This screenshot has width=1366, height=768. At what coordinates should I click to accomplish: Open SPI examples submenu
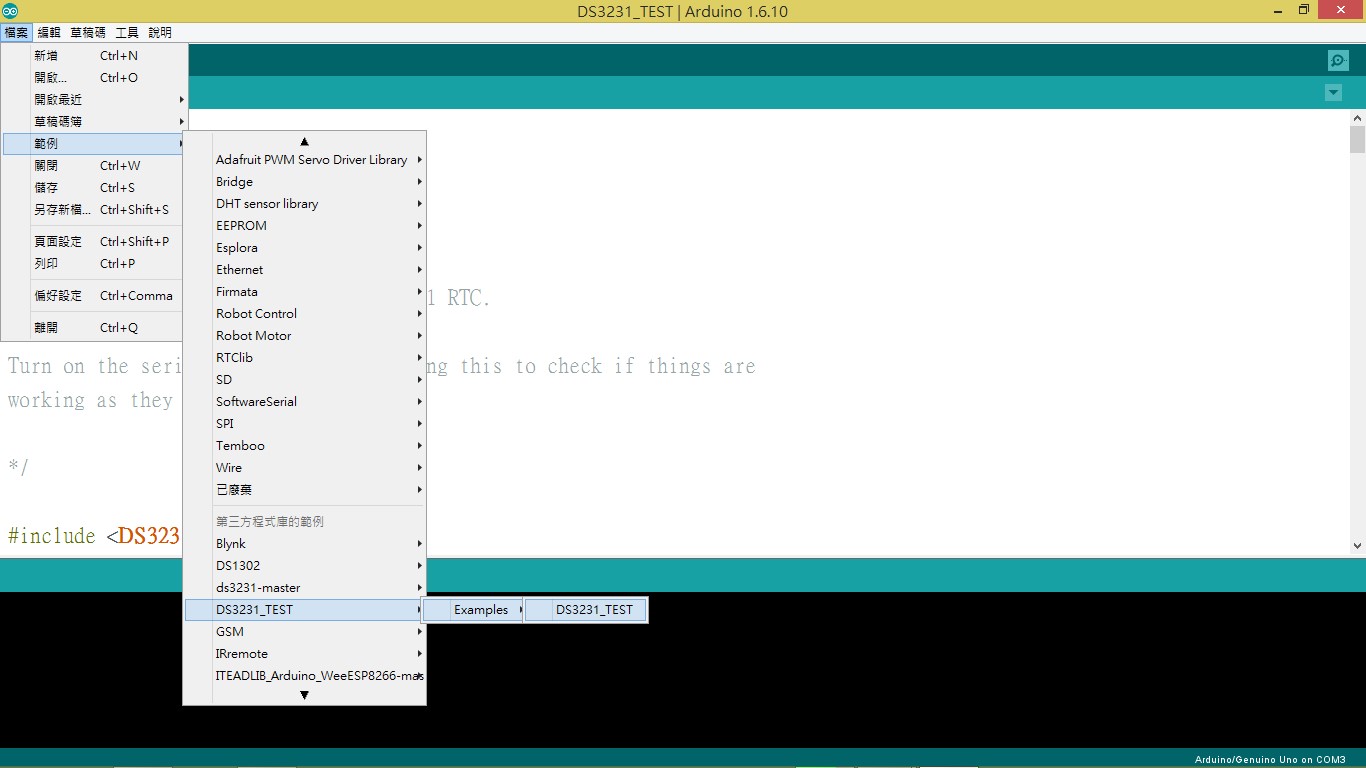point(305,424)
